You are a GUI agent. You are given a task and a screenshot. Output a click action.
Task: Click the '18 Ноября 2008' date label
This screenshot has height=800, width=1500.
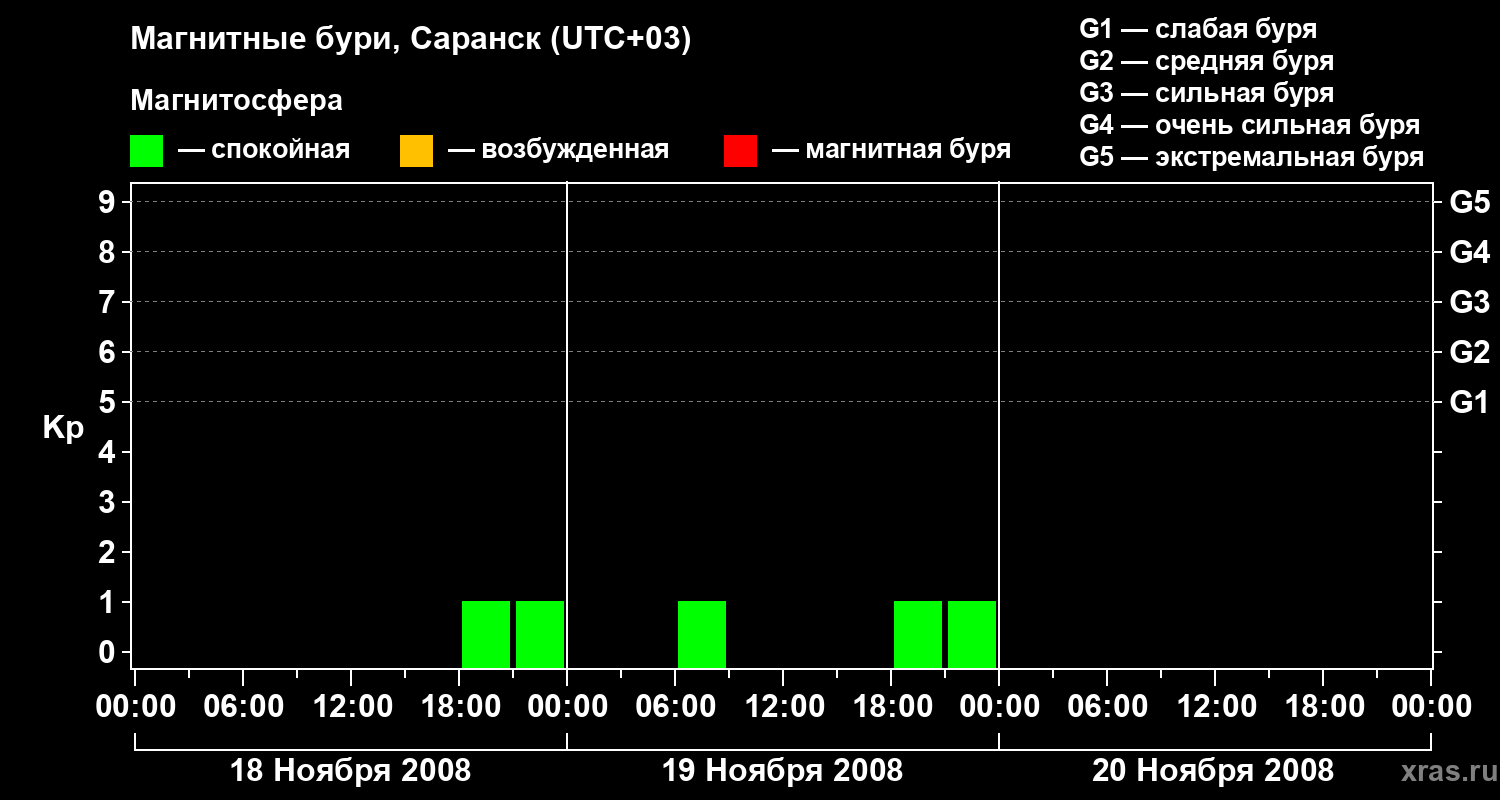pyautogui.click(x=351, y=771)
